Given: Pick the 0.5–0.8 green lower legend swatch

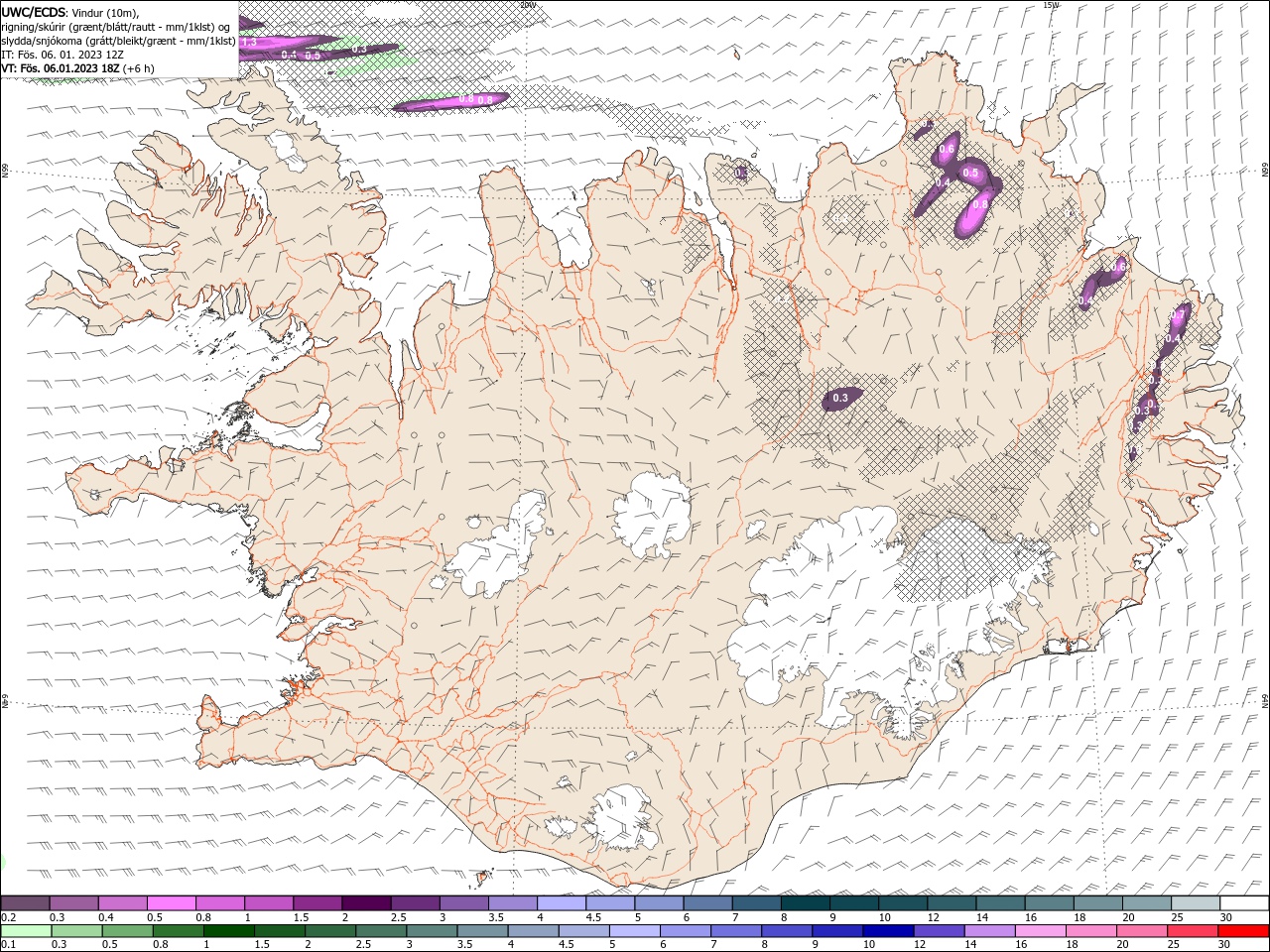Looking at the screenshot, I should 127,931.
